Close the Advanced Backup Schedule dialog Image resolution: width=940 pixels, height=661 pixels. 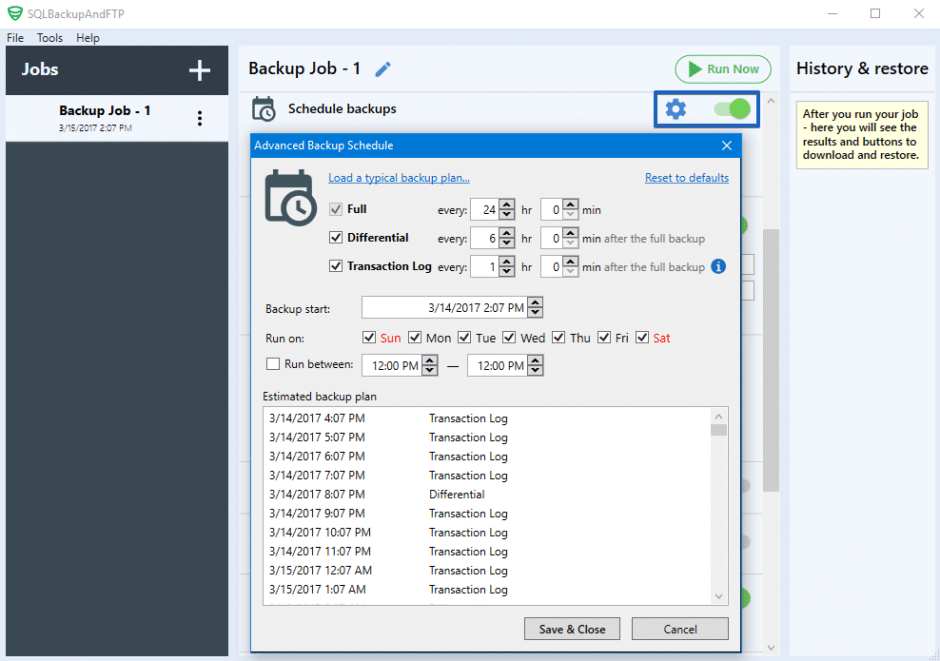(x=727, y=146)
